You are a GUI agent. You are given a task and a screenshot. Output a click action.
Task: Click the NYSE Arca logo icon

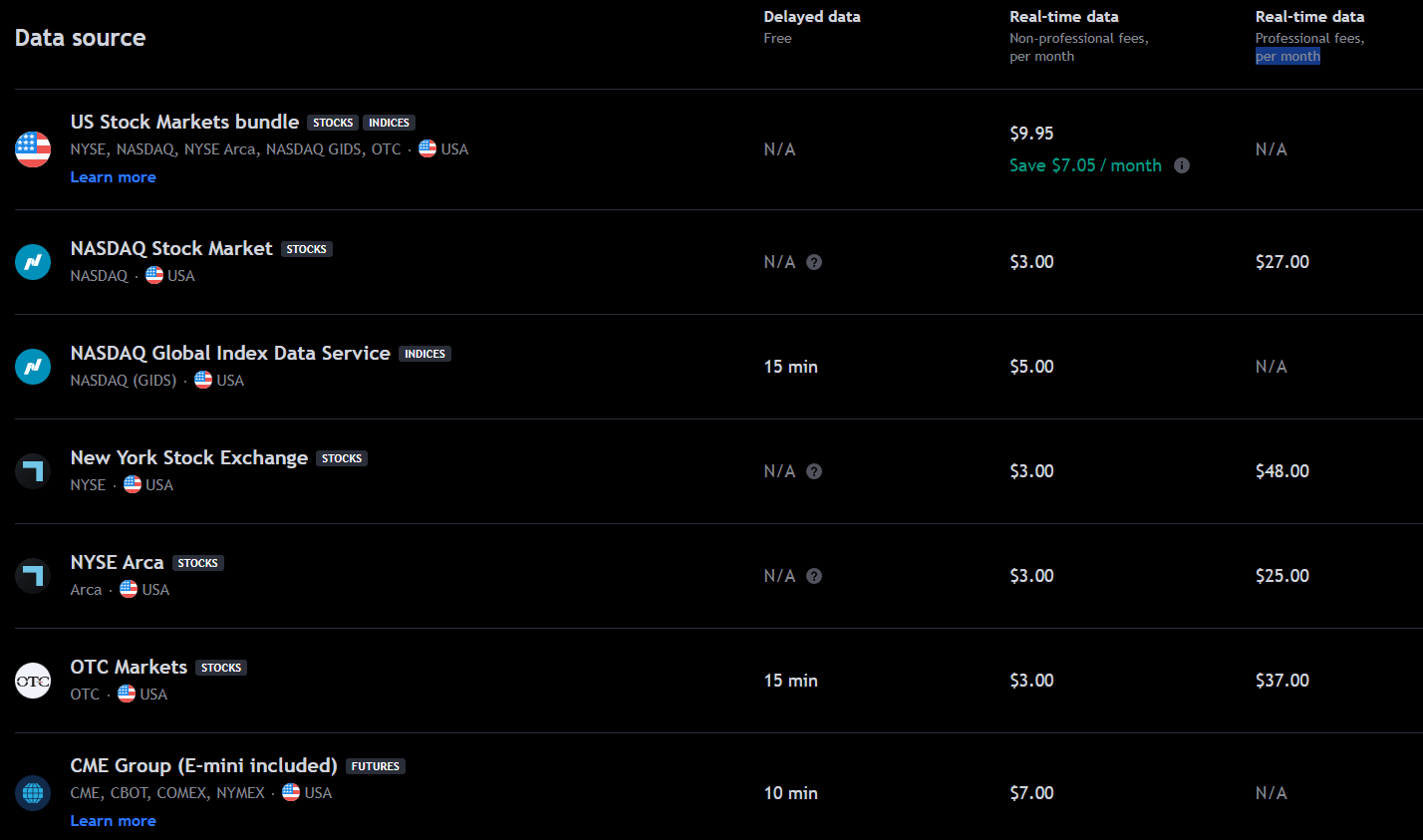click(x=33, y=576)
